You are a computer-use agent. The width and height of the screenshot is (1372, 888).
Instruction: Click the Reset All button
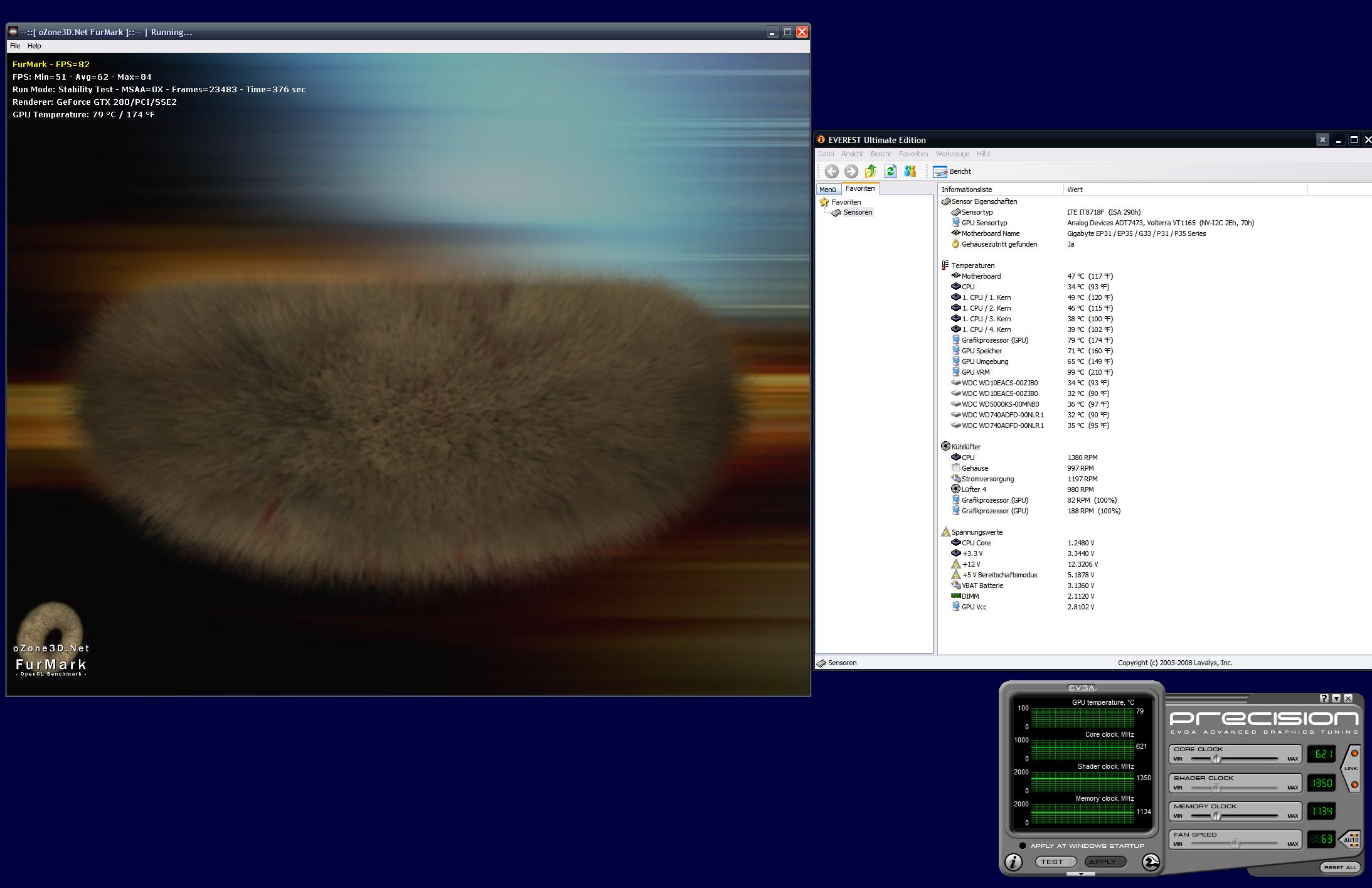click(x=1340, y=867)
